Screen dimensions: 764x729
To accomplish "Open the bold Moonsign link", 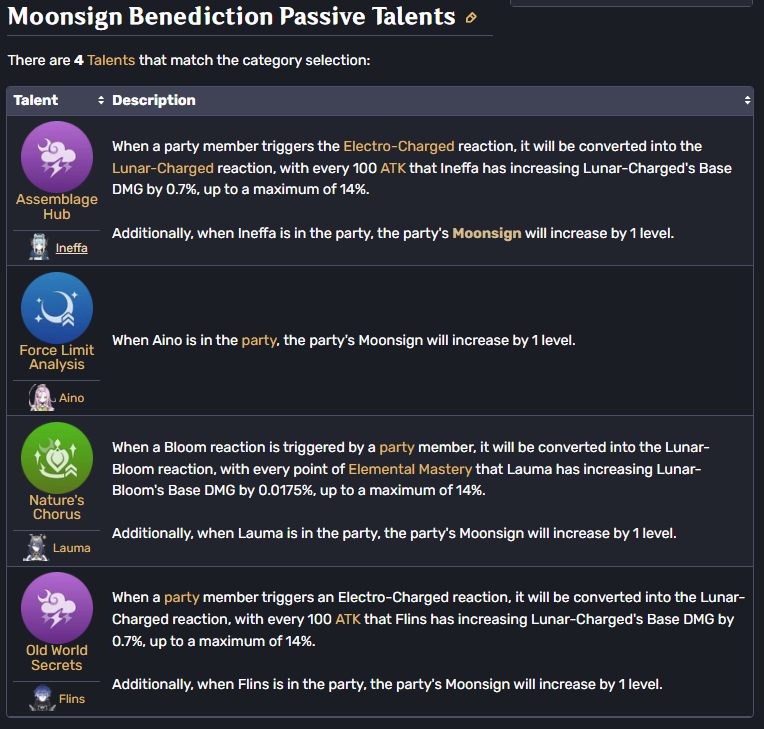I will (487, 233).
